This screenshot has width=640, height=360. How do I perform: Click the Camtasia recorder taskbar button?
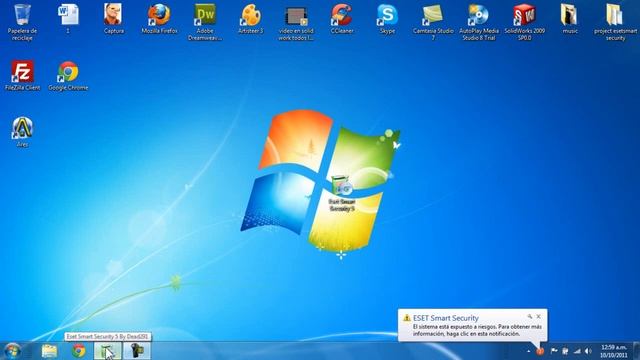(137, 351)
